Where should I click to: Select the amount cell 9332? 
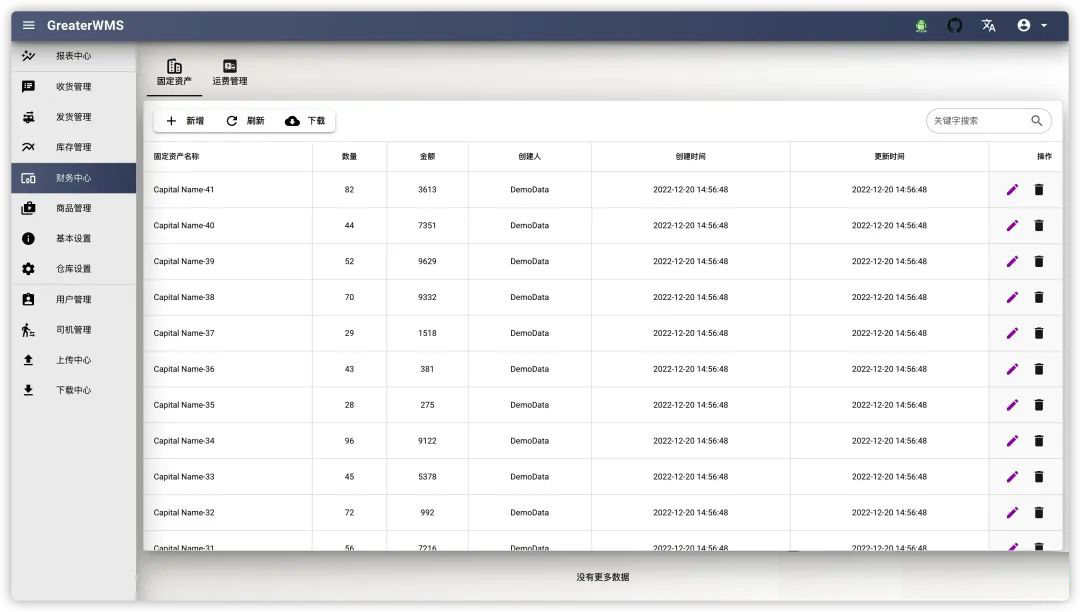[x=427, y=297]
